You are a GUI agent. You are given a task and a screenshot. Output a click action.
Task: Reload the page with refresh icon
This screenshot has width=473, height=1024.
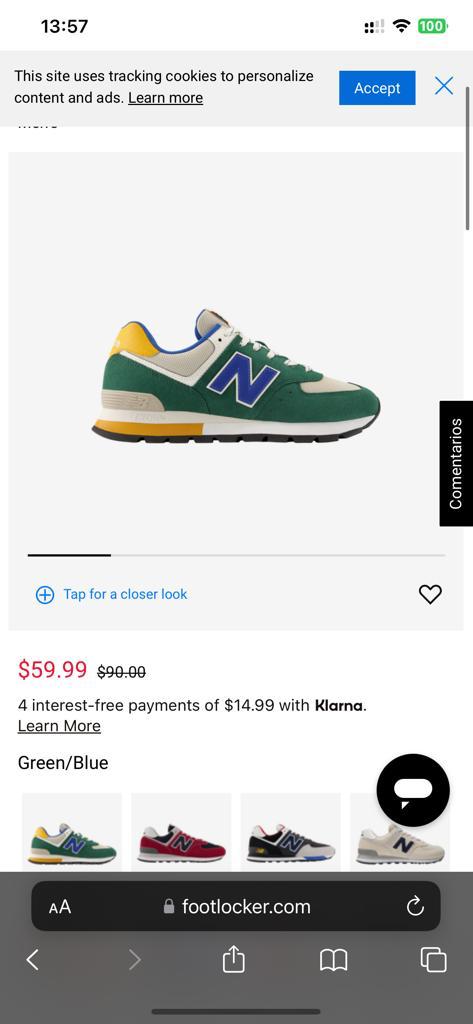pyautogui.click(x=415, y=906)
